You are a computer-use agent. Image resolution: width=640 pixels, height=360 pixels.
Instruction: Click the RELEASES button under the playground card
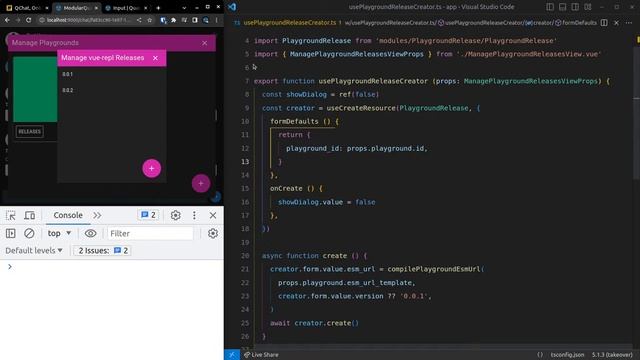coord(29,131)
